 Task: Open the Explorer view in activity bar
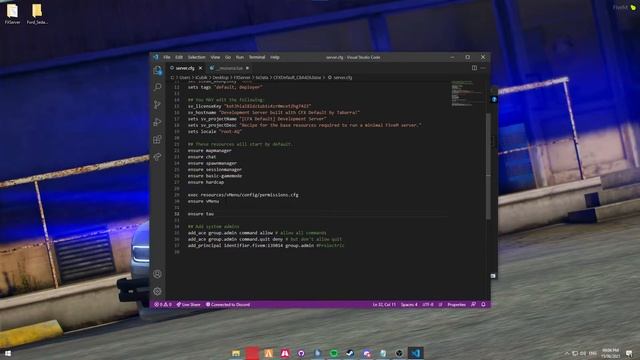[158, 70]
